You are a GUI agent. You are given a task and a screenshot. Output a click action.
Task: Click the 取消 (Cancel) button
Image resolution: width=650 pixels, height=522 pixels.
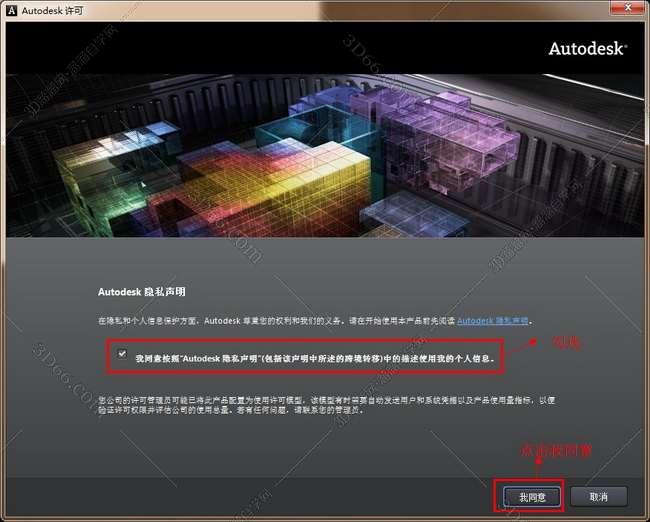pyautogui.click(x=598, y=497)
